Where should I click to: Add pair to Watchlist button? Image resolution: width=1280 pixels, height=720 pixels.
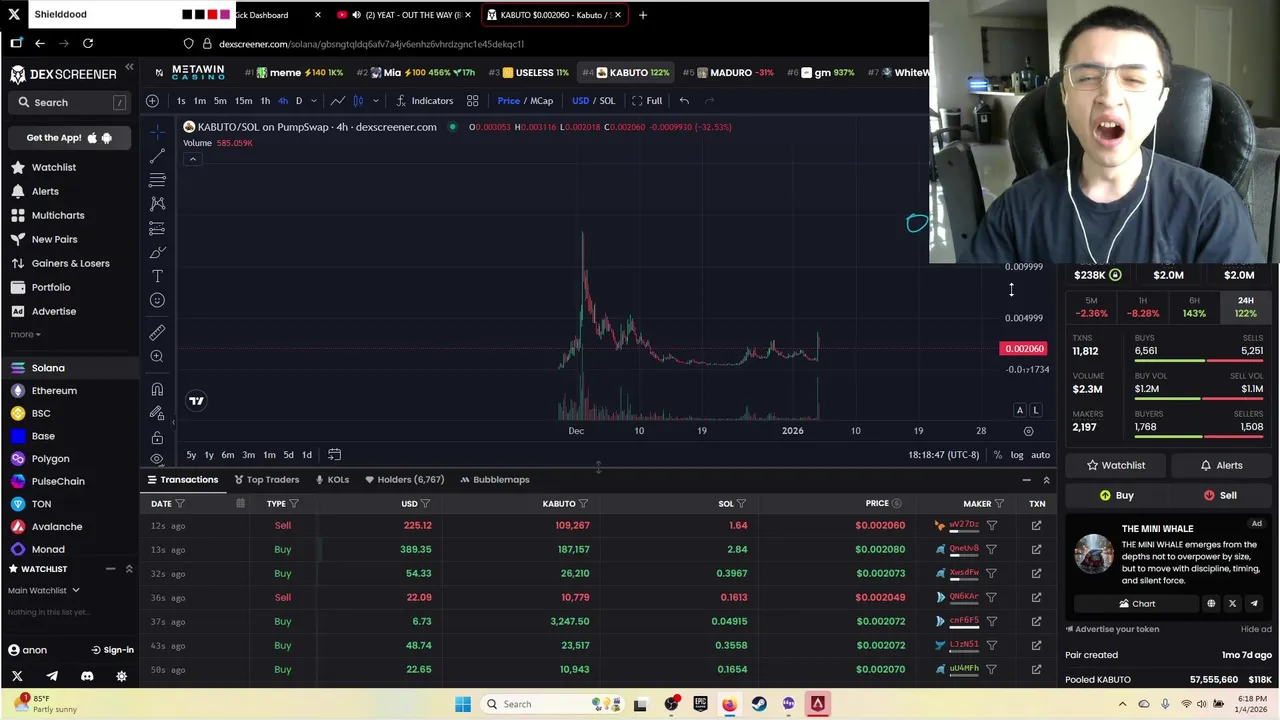1116,465
